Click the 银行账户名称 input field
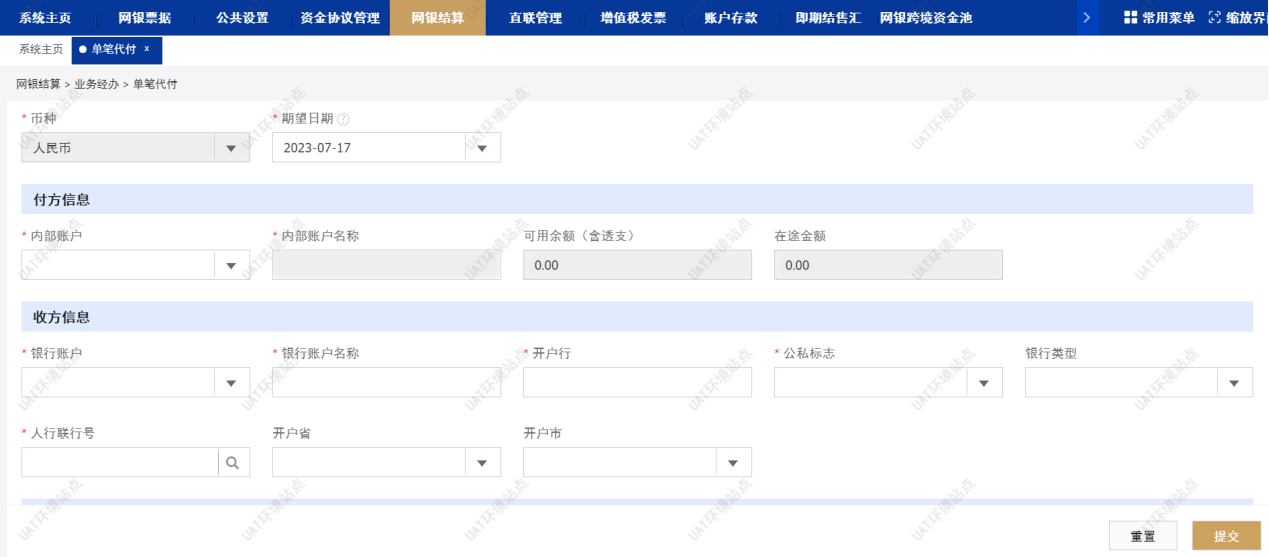This screenshot has width=1269, height=557. point(386,383)
